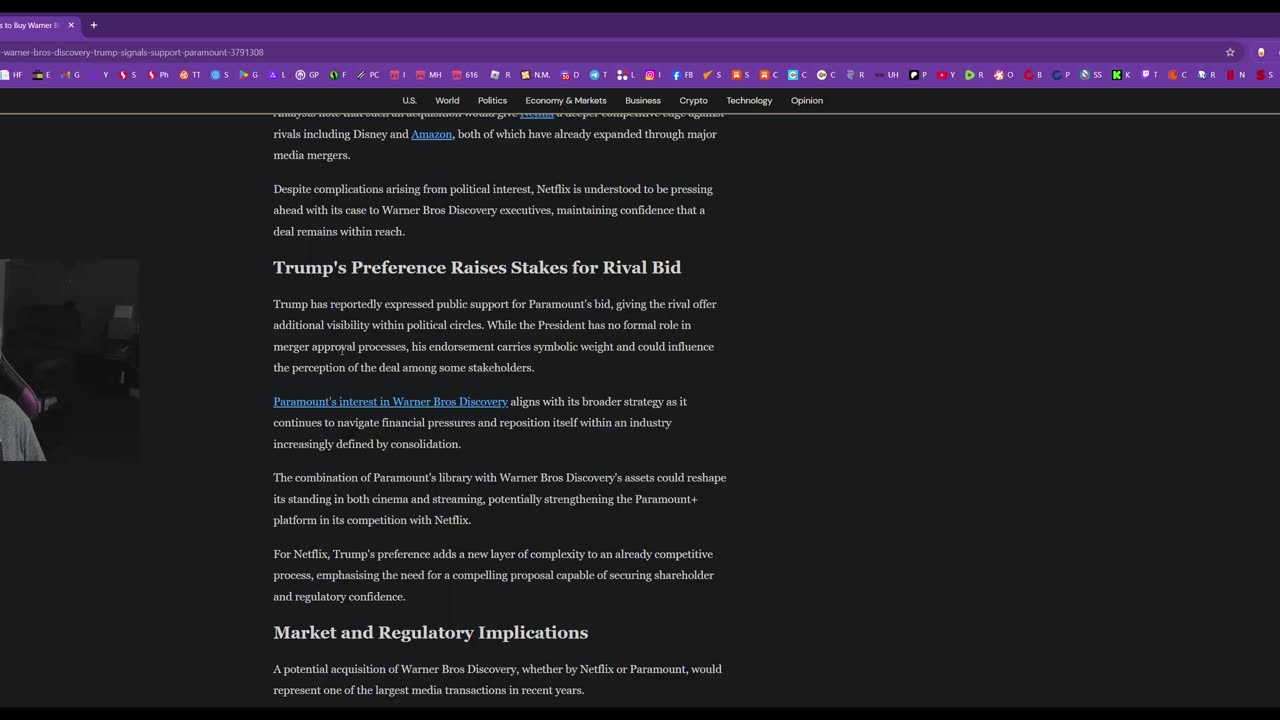
Task: Open the MH bookmark
Action: coord(429,75)
